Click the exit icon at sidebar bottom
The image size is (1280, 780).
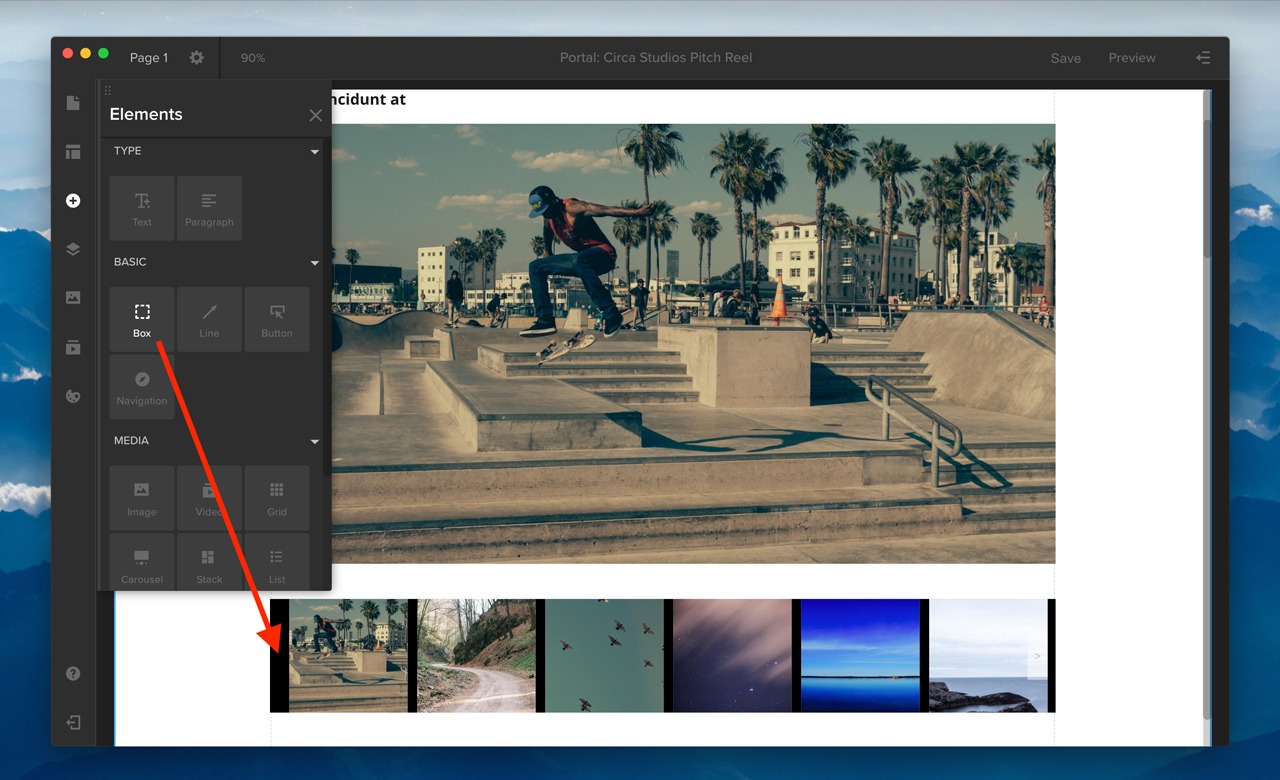[x=73, y=723]
